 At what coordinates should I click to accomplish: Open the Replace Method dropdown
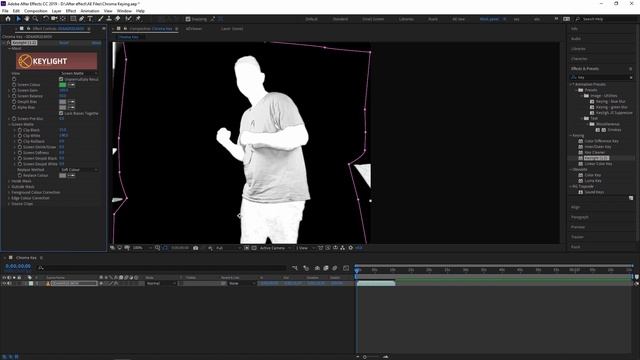[79, 169]
